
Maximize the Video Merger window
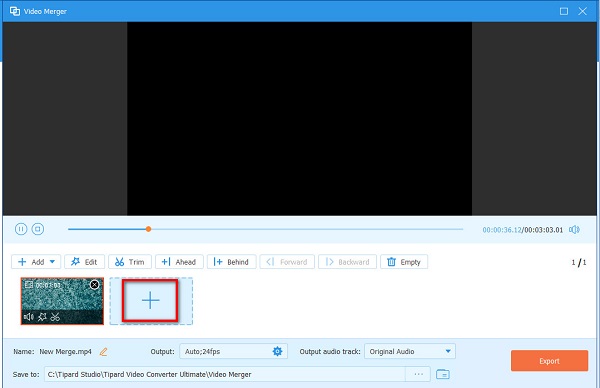pos(564,11)
